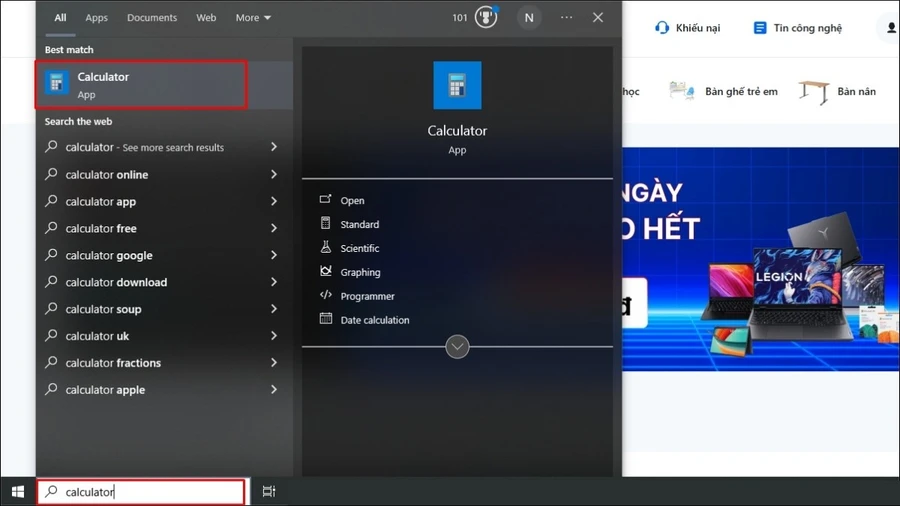Open the More dropdown in search filters
900x506 pixels.
pyautogui.click(x=253, y=18)
